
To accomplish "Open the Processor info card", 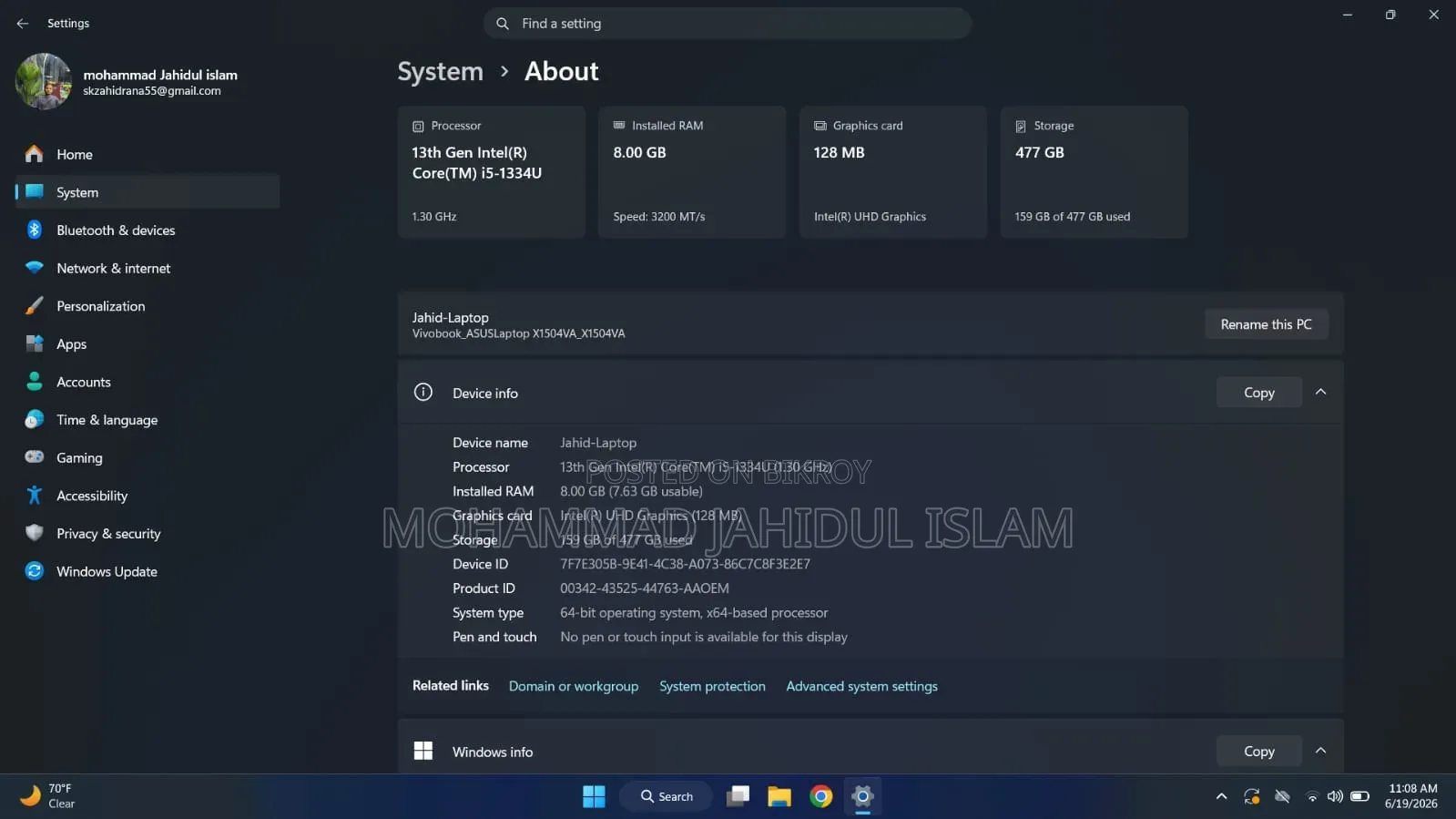I will [491, 172].
